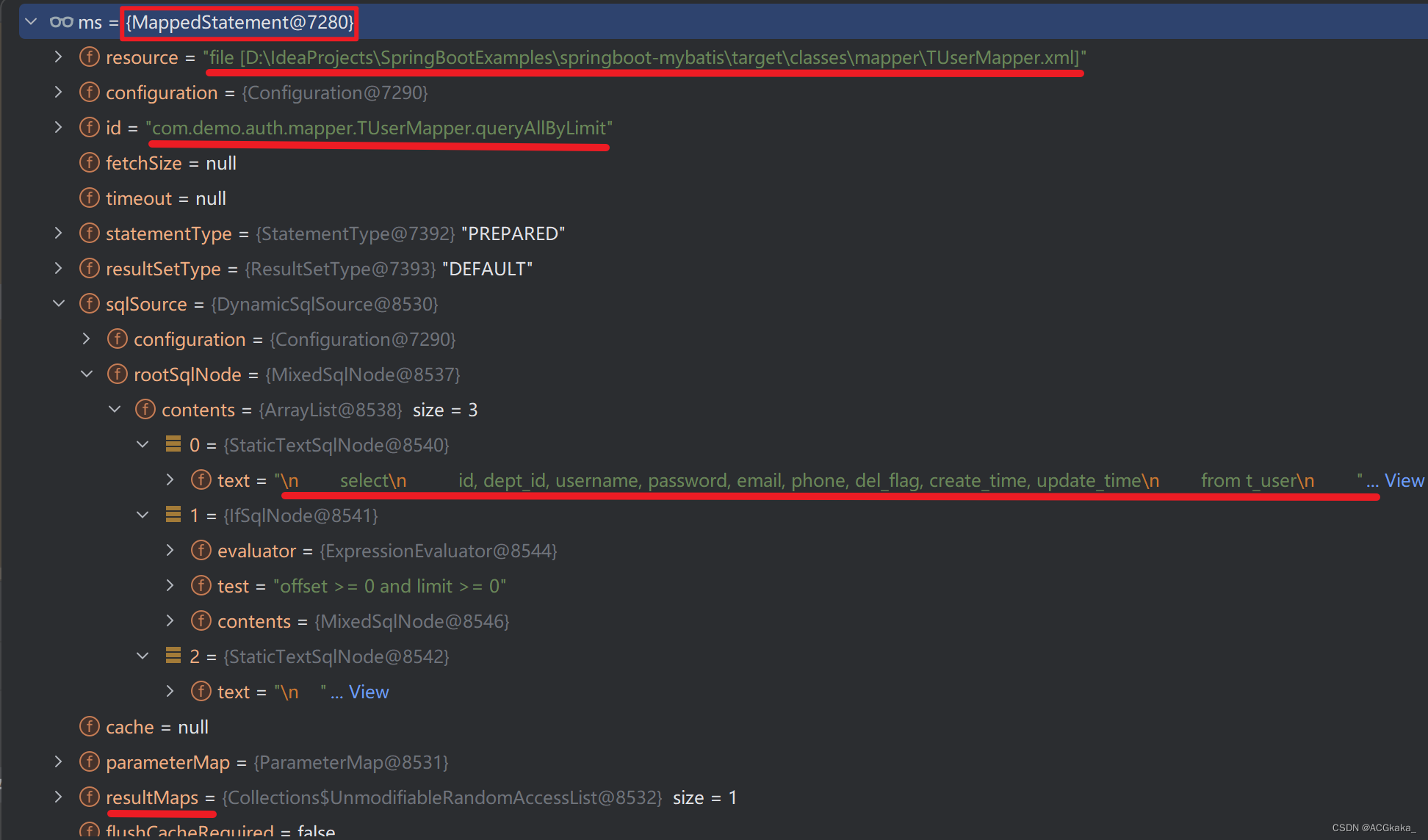This screenshot has width=1428, height=840.
Task: Click list element icon for index 0
Action: 173,444
